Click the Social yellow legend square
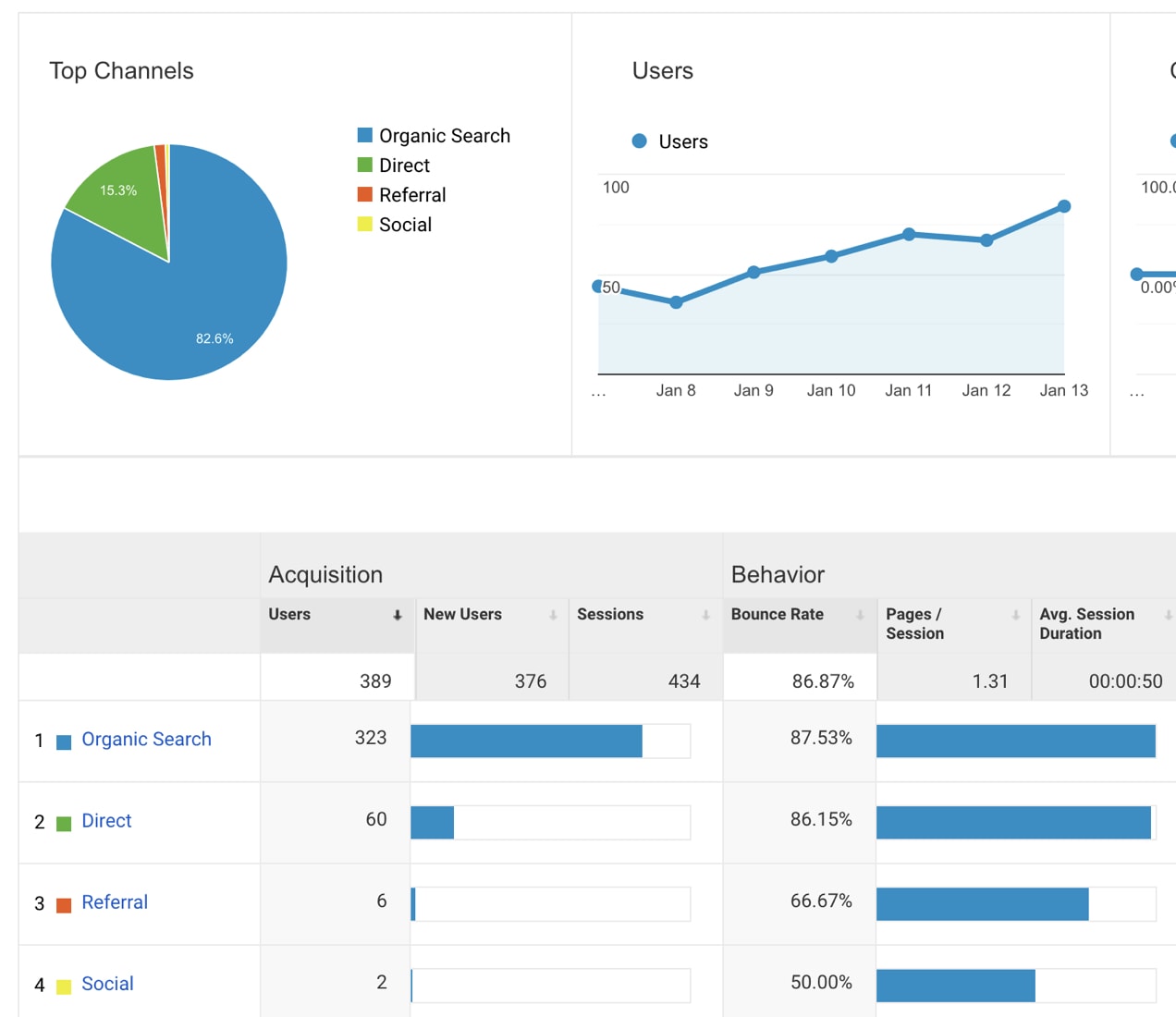The height and width of the screenshot is (1017, 1176). (x=364, y=223)
